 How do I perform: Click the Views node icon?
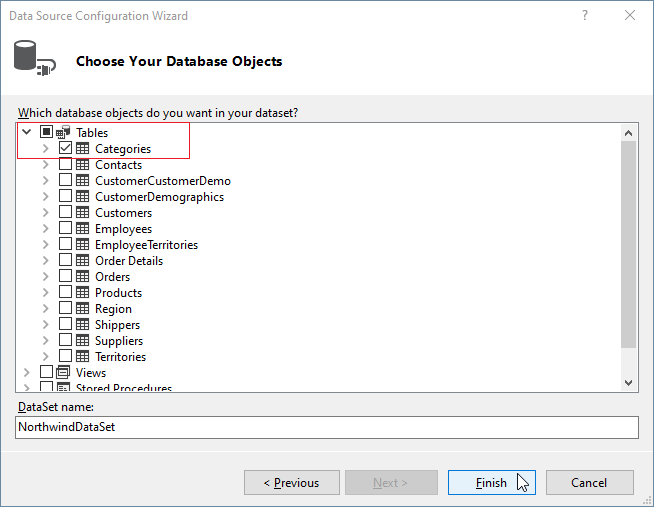point(63,372)
